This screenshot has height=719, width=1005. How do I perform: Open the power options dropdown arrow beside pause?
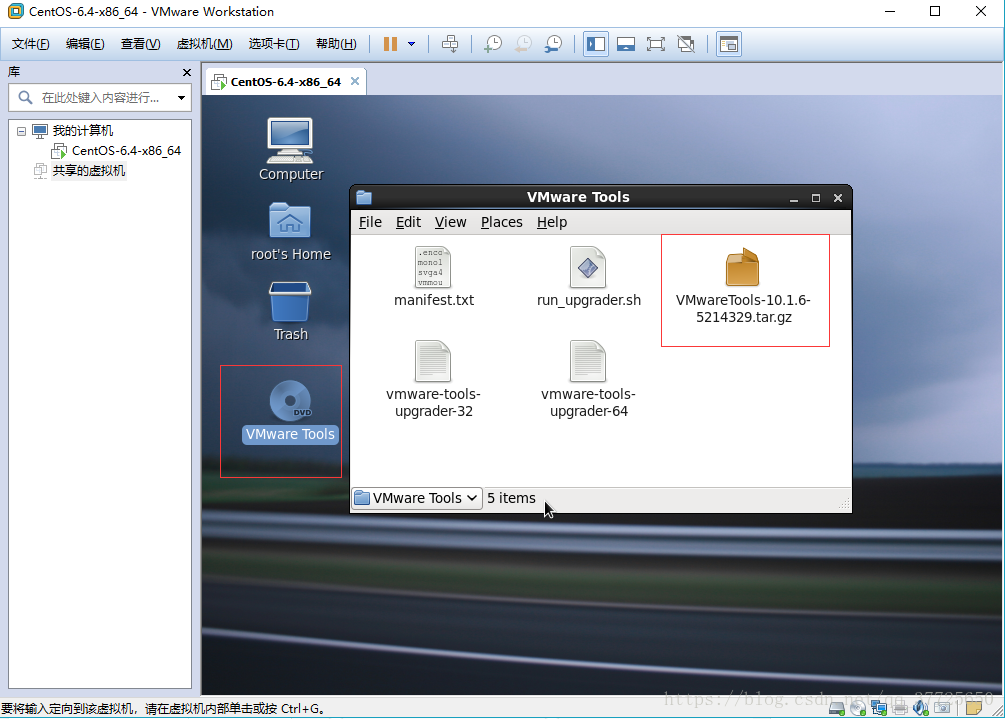[411, 44]
